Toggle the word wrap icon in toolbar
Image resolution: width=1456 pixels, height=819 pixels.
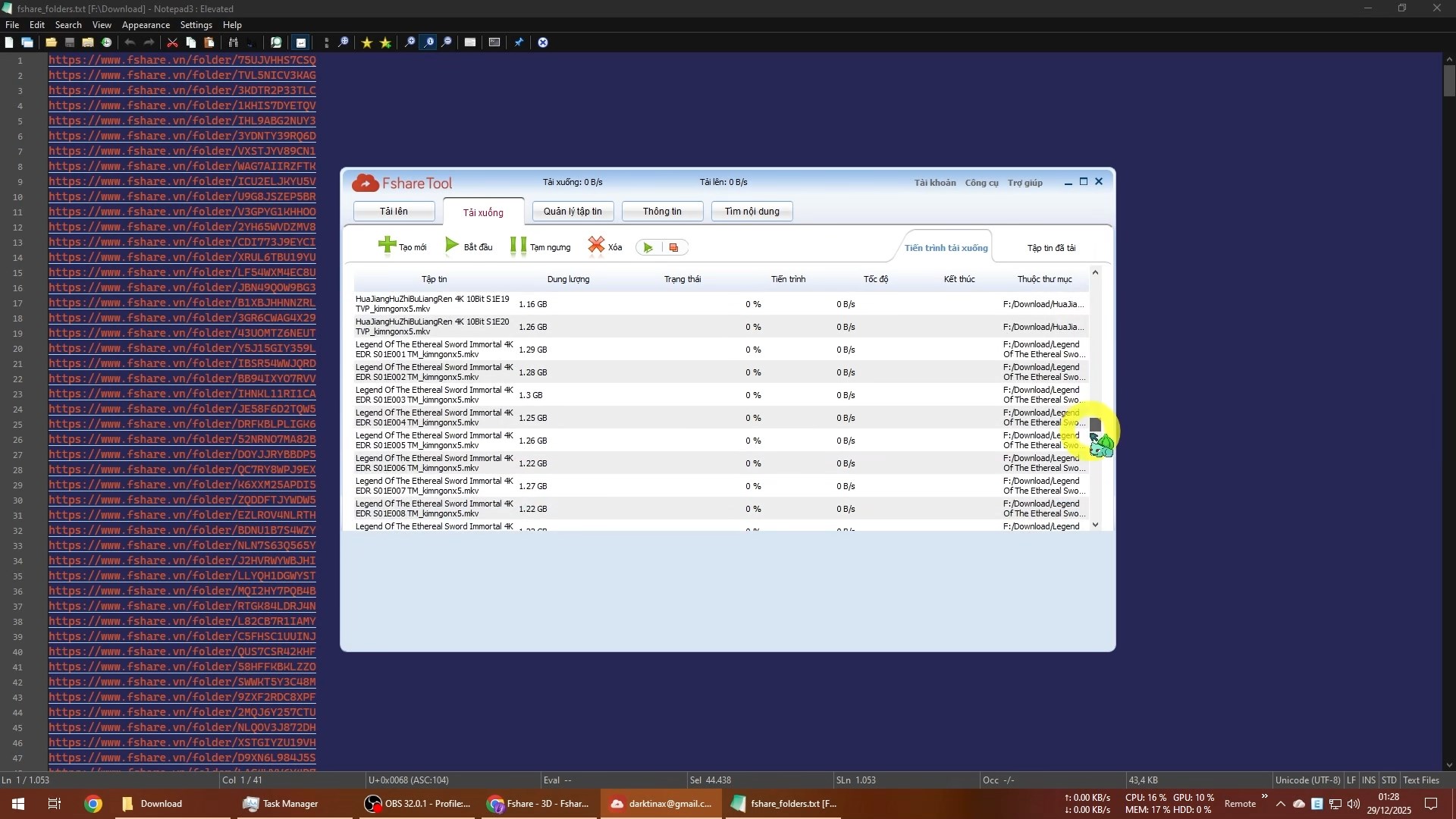[x=301, y=42]
